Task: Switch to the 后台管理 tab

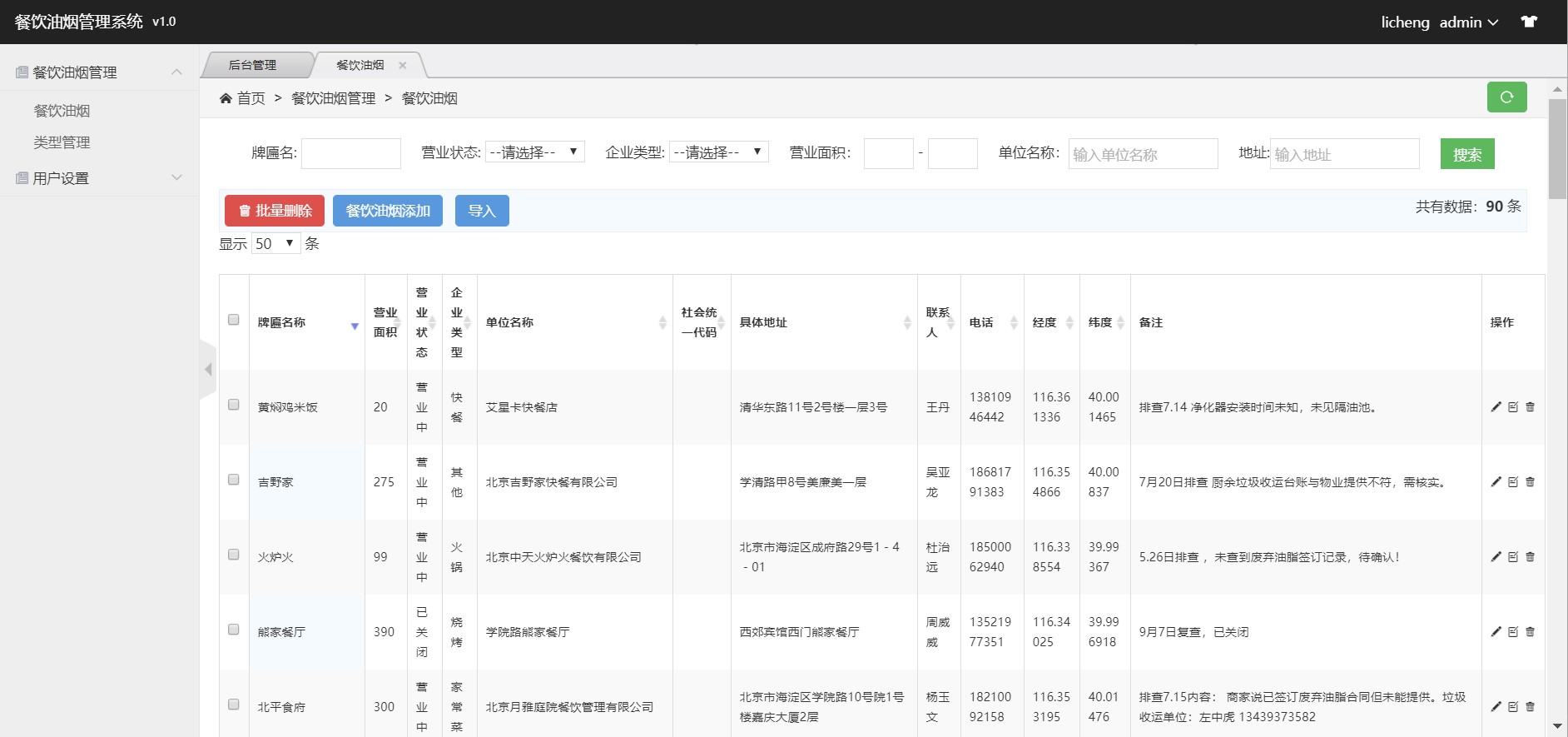Action: pos(252,65)
